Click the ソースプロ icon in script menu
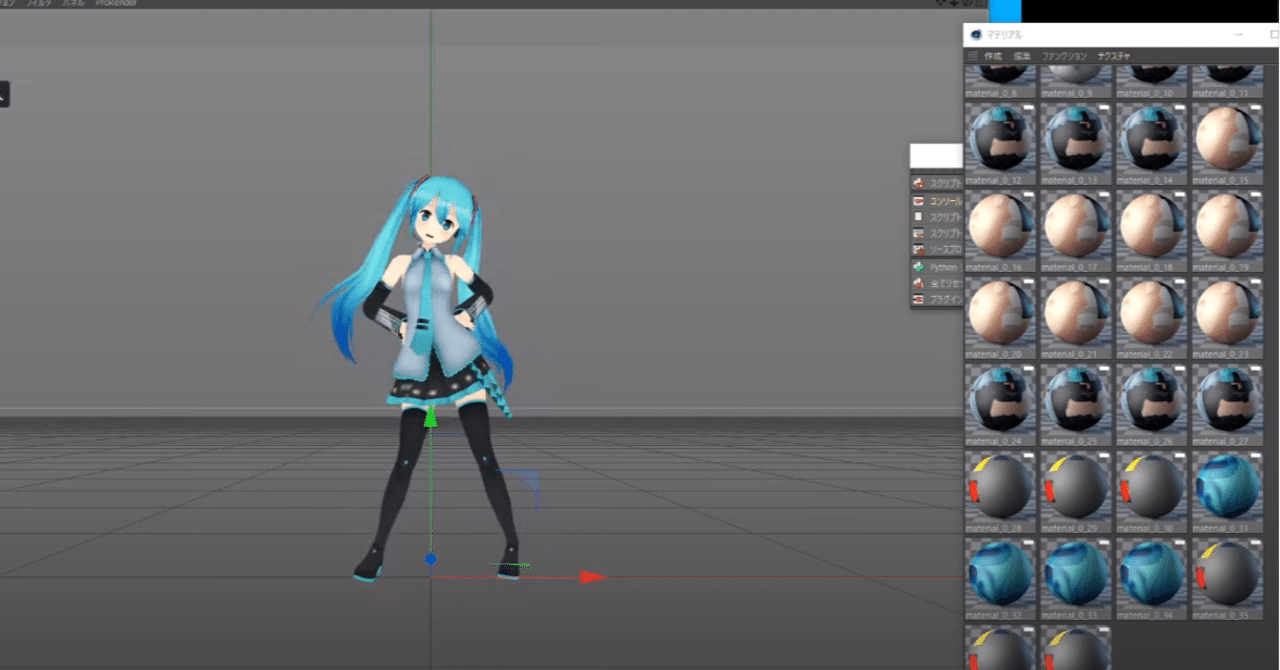 [x=918, y=249]
